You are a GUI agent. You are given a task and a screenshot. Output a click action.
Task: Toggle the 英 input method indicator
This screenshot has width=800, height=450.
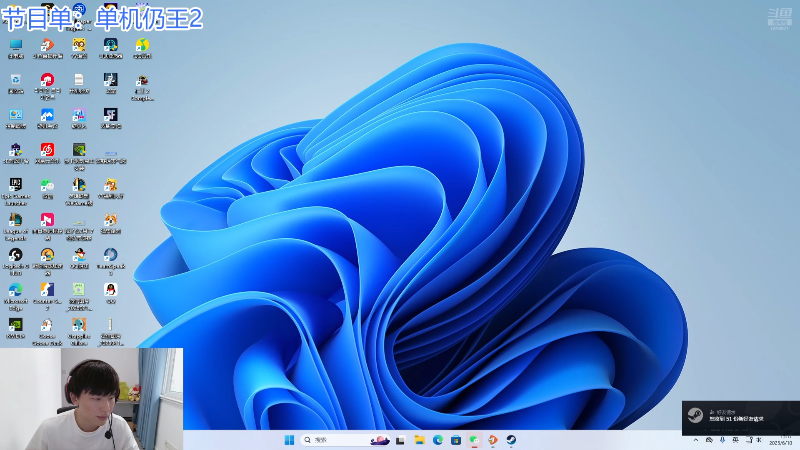(x=735, y=440)
